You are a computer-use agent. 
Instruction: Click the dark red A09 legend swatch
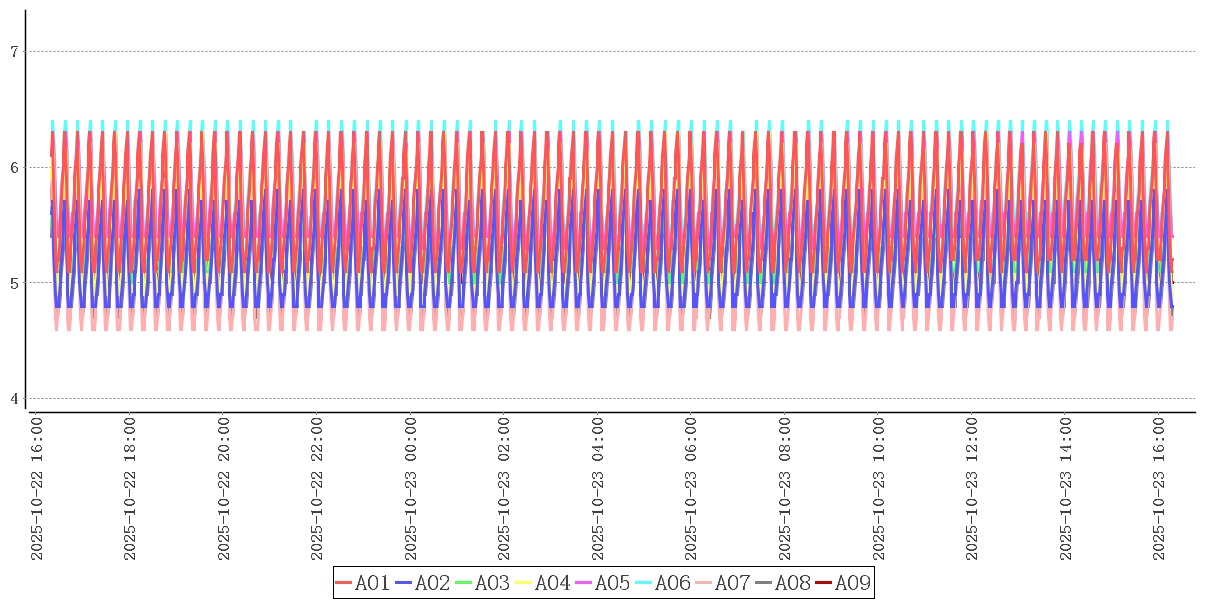click(x=824, y=583)
